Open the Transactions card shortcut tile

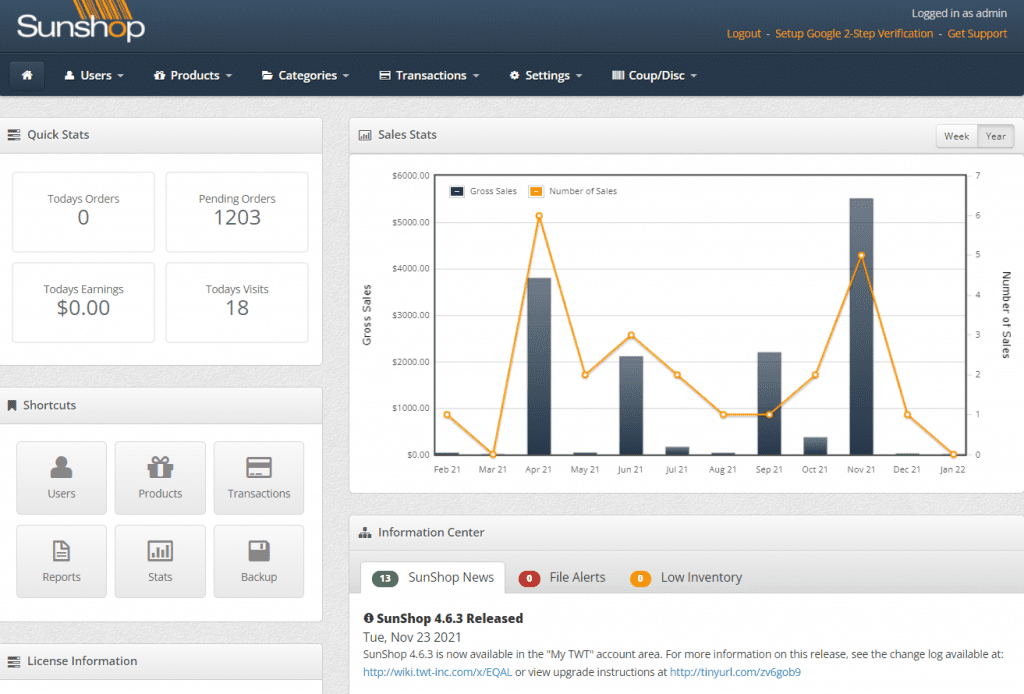point(259,477)
